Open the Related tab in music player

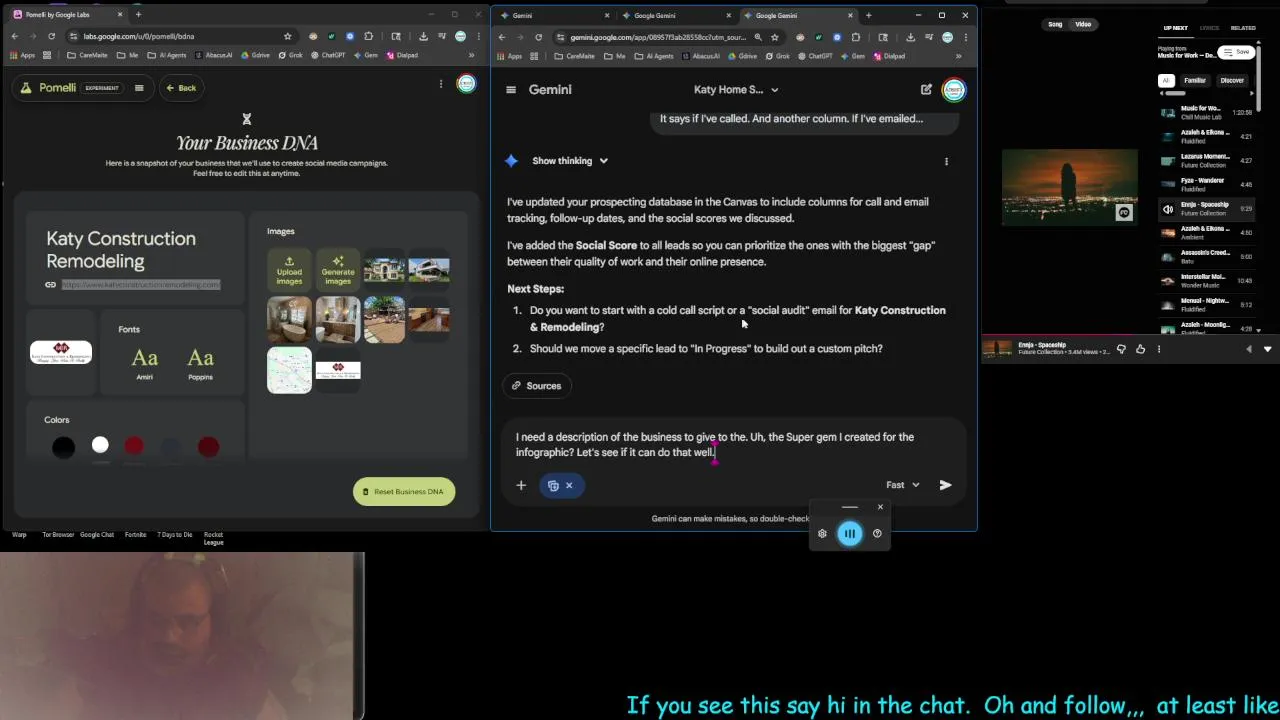pyautogui.click(x=1243, y=28)
